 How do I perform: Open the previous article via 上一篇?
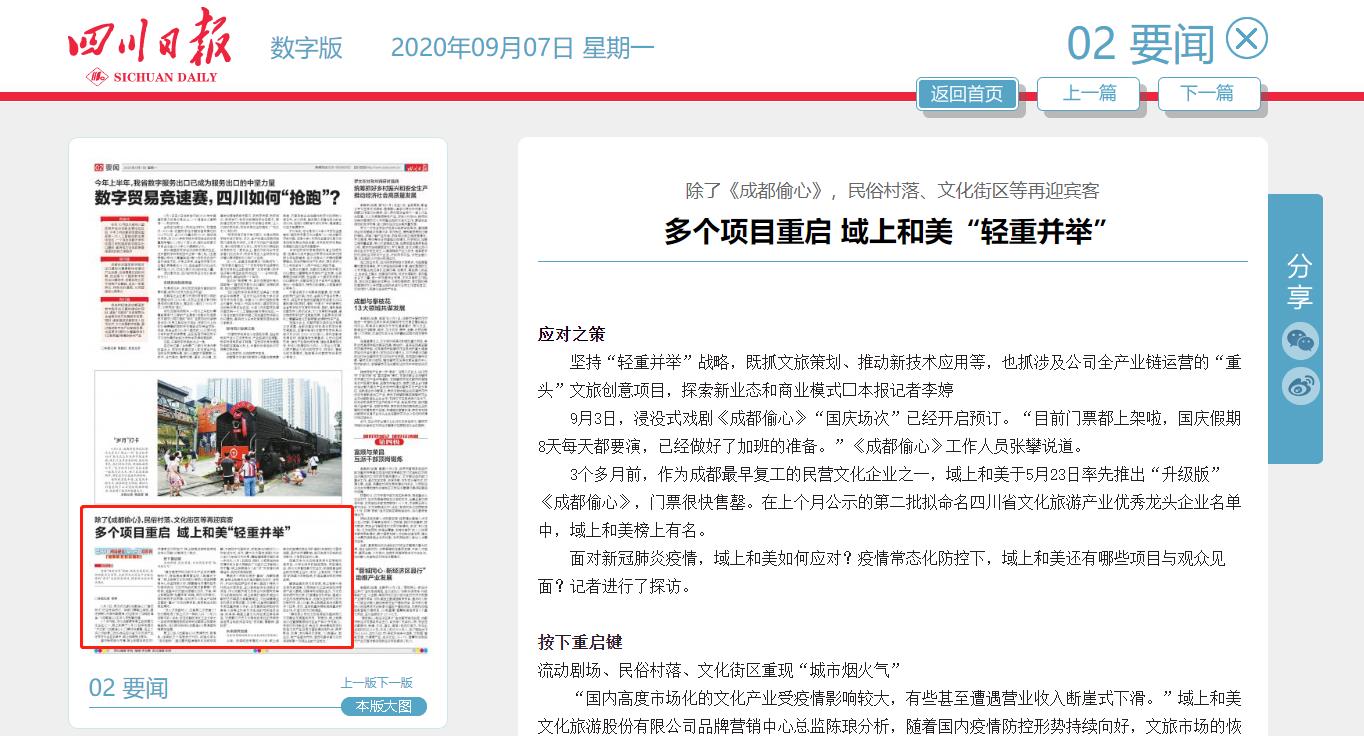click(1088, 93)
